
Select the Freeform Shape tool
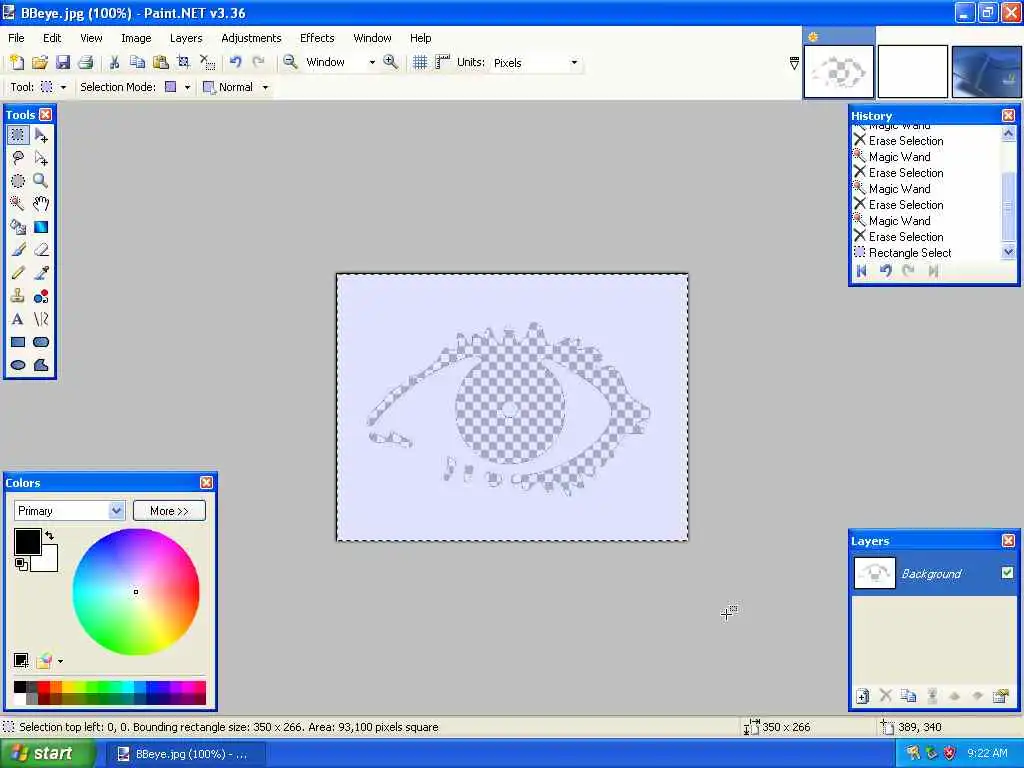click(41, 365)
